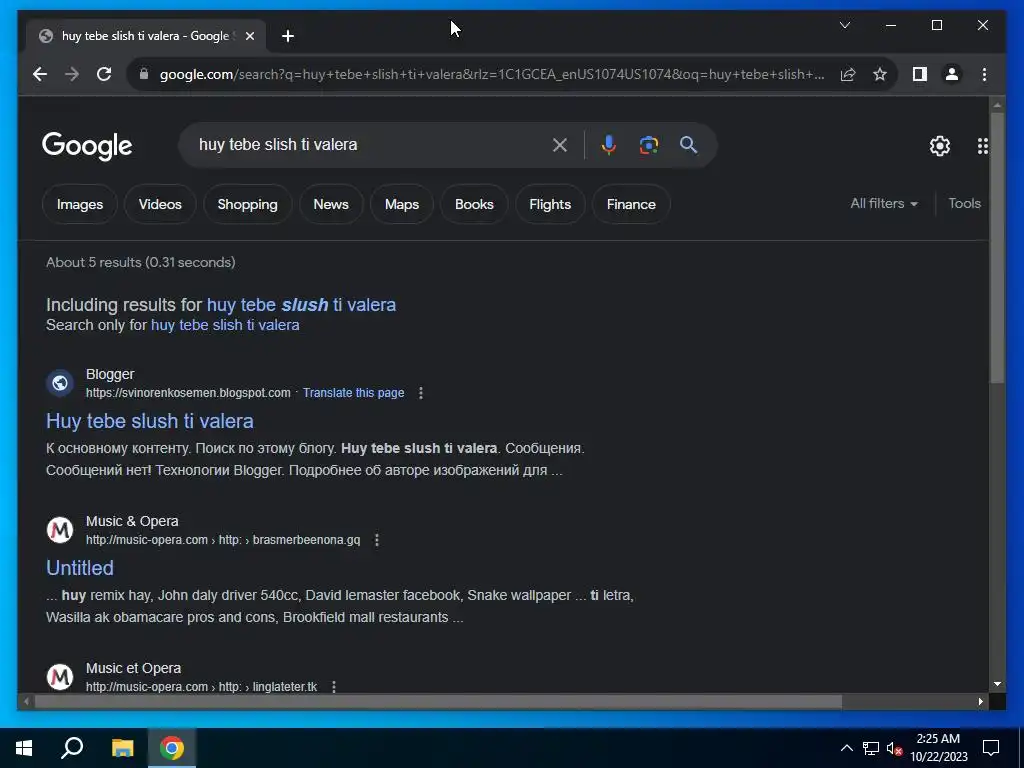Click the Blogger globe favicon
This screenshot has height=768, width=1024.
pyautogui.click(x=60, y=383)
